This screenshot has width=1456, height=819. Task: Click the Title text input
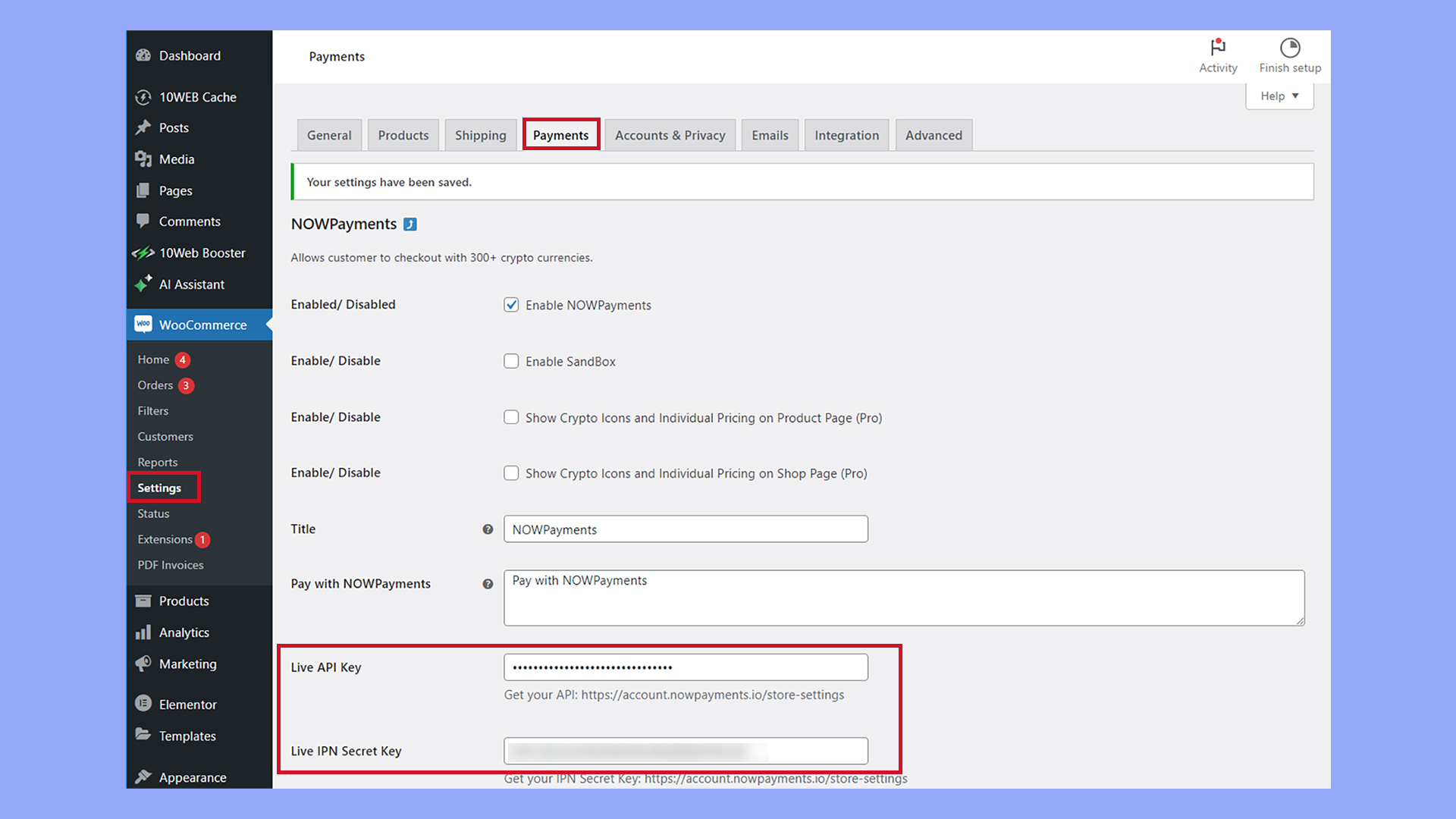[x=686, y=529]
